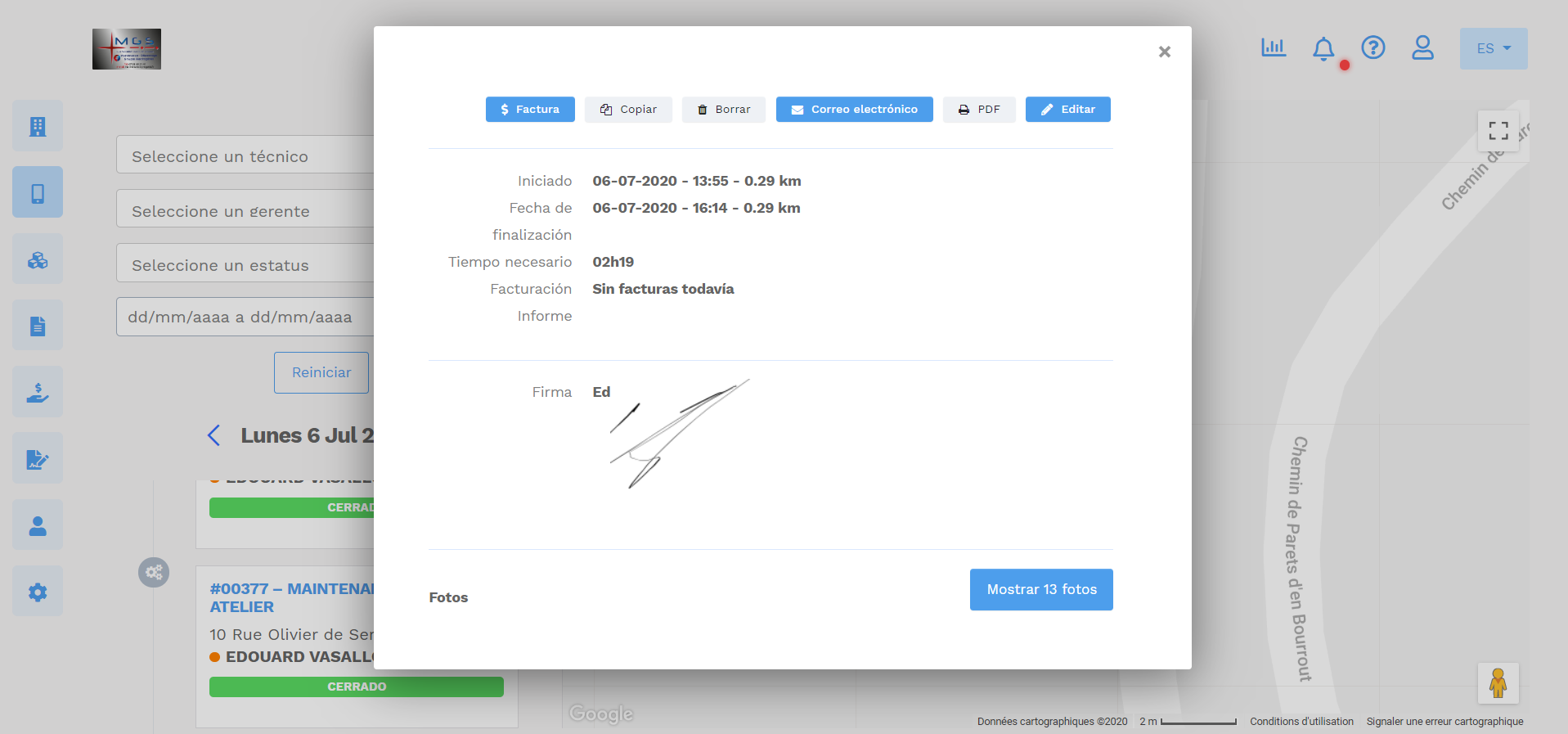
Task: Open Editar to edit intervention
Action: pyautogui.click(x=1068, y=110)
